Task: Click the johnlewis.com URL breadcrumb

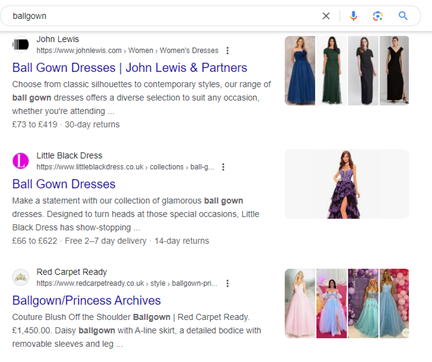Action: (x=127, y=50)
